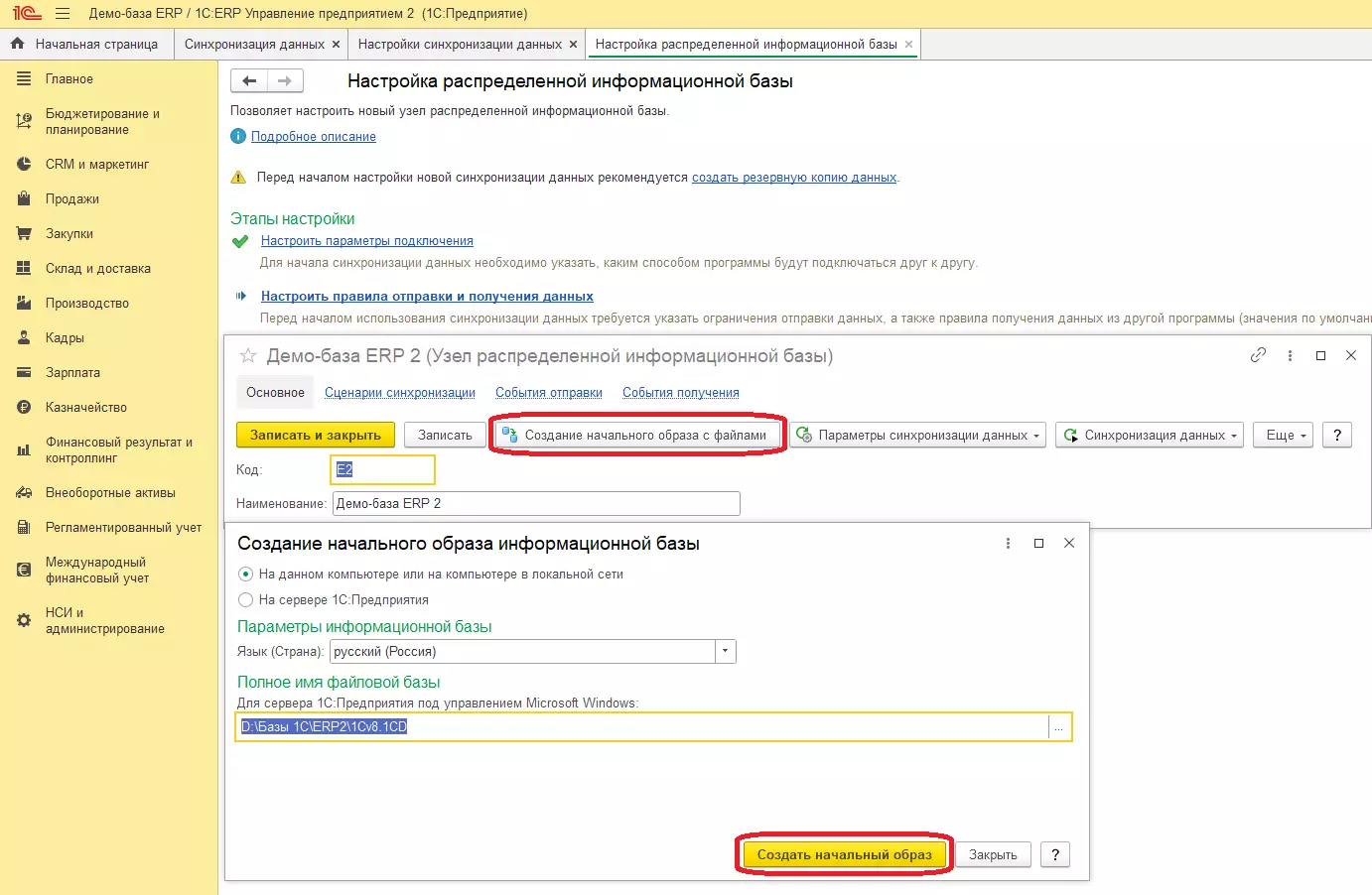
Task: Navigate forward with the right arrow button
Action: coord(285,81)
